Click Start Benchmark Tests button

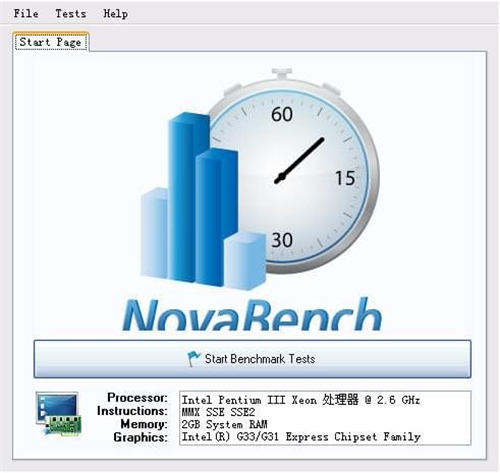tap(252, 359)
